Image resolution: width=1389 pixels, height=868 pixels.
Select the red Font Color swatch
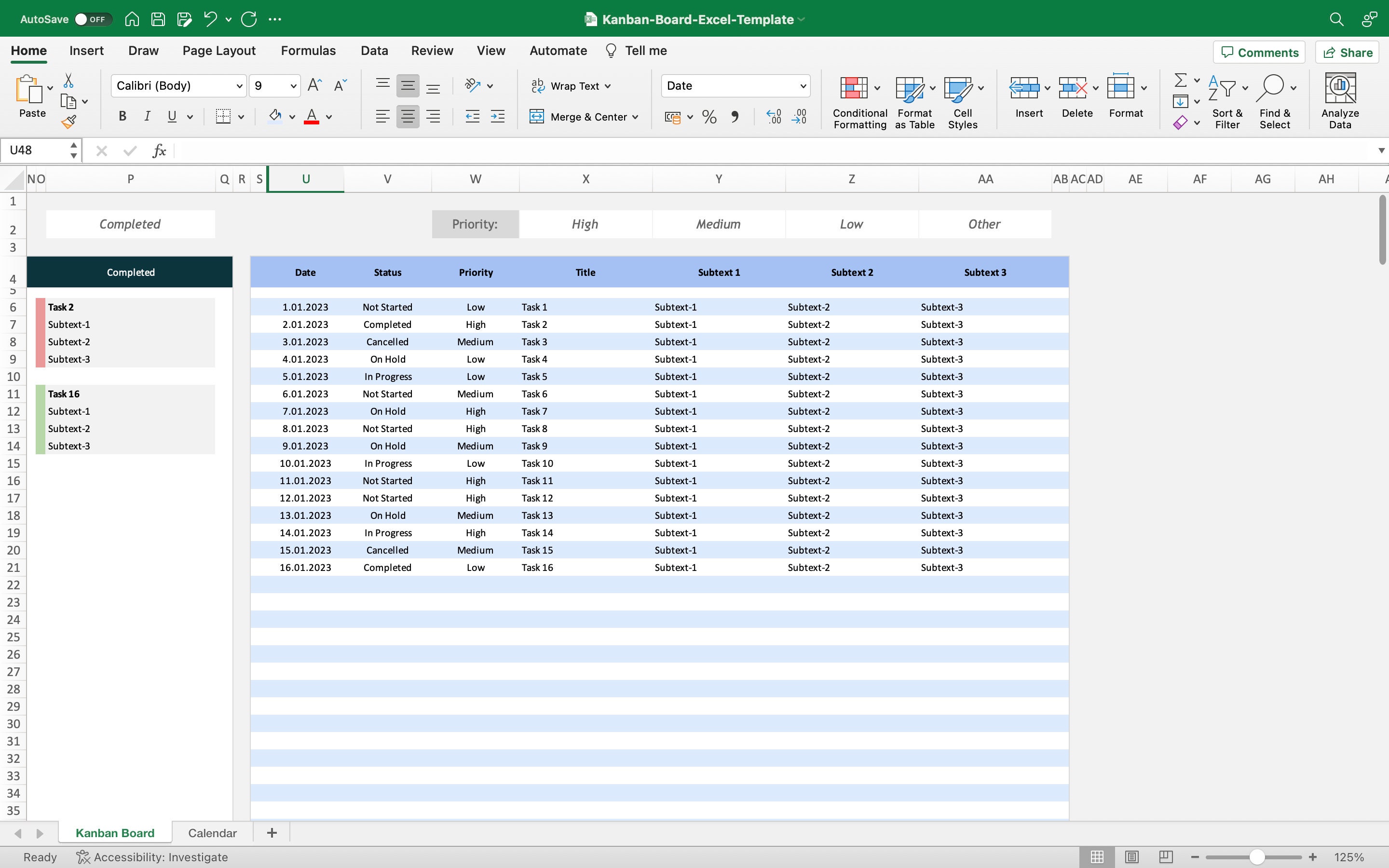click(x=312, y=117)
